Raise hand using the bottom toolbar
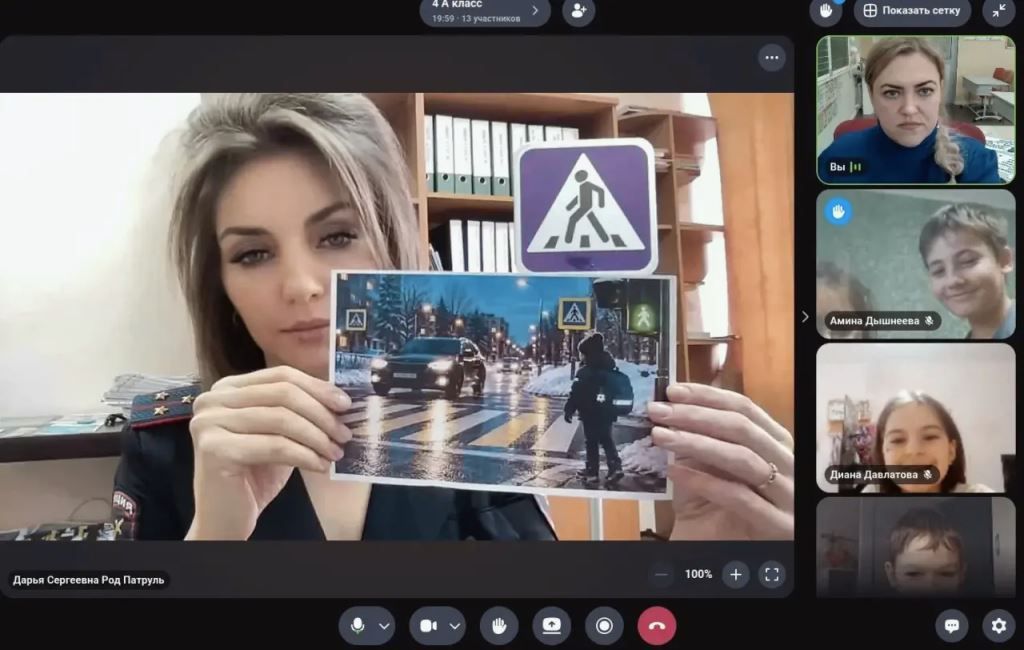 499,626
